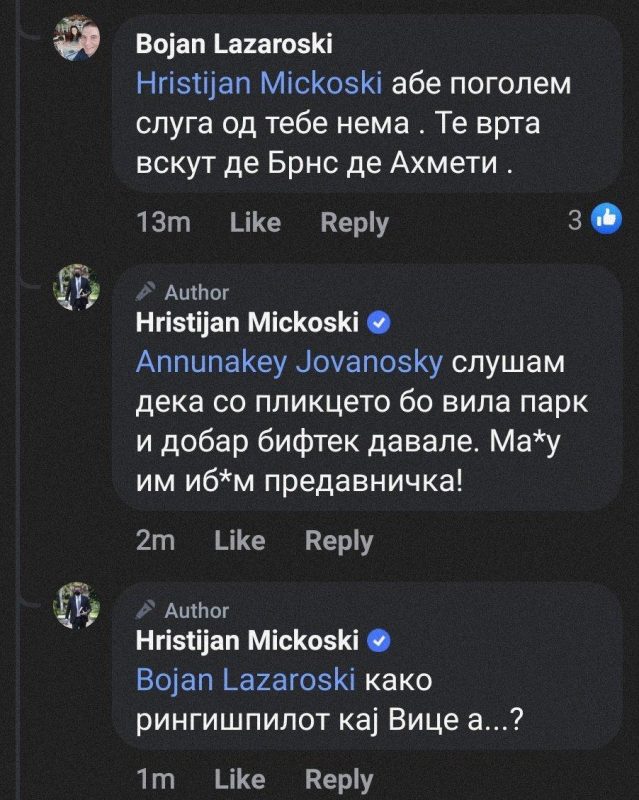Image resolution: width=639 pixels, height=800 pixels.
Task: Reply to Bojan Lazaroski's 13m comment
Action: tap(354, 222)
